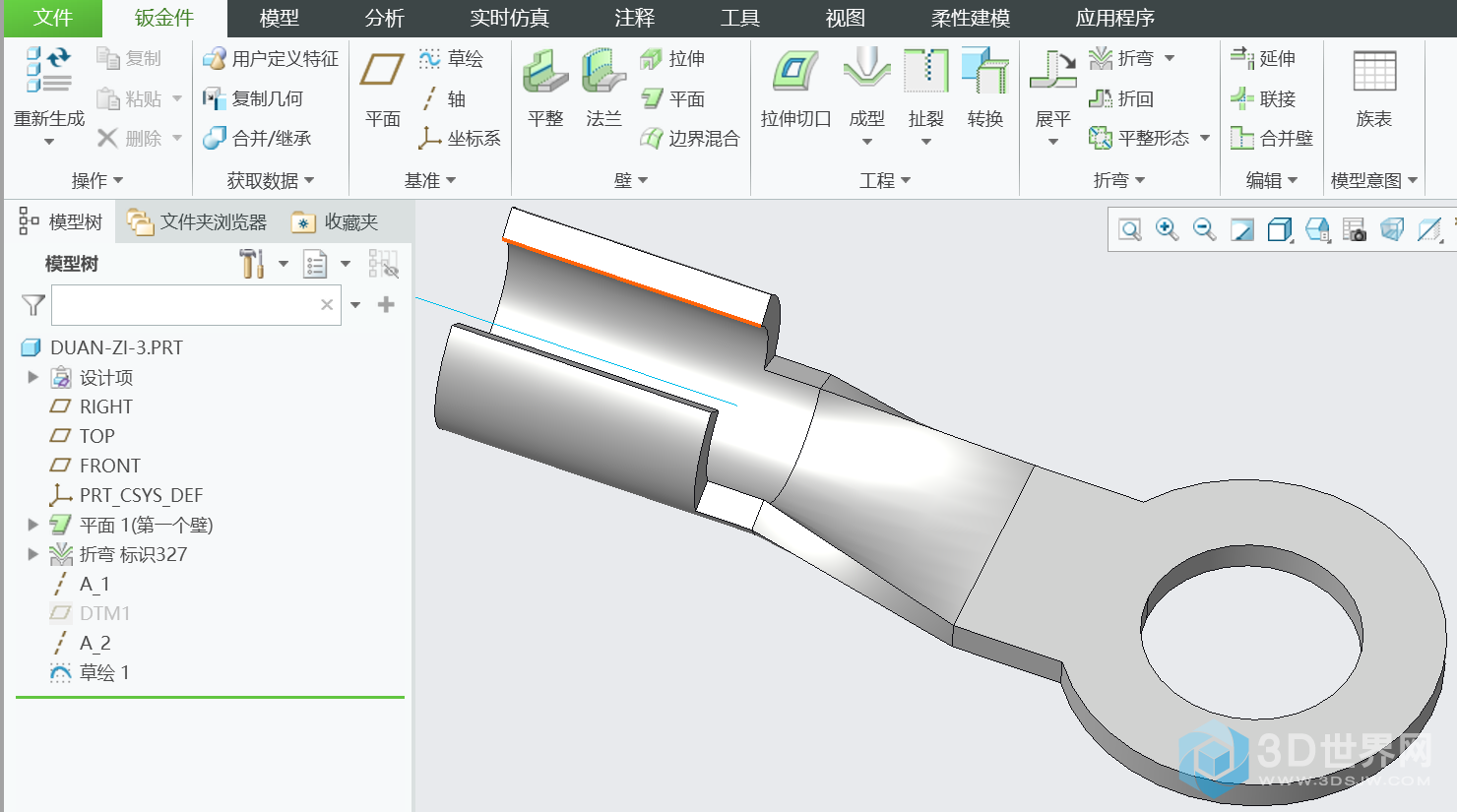Open the 工程 group dropdown
Viewport: 1457px width, 812px height.
885,180
